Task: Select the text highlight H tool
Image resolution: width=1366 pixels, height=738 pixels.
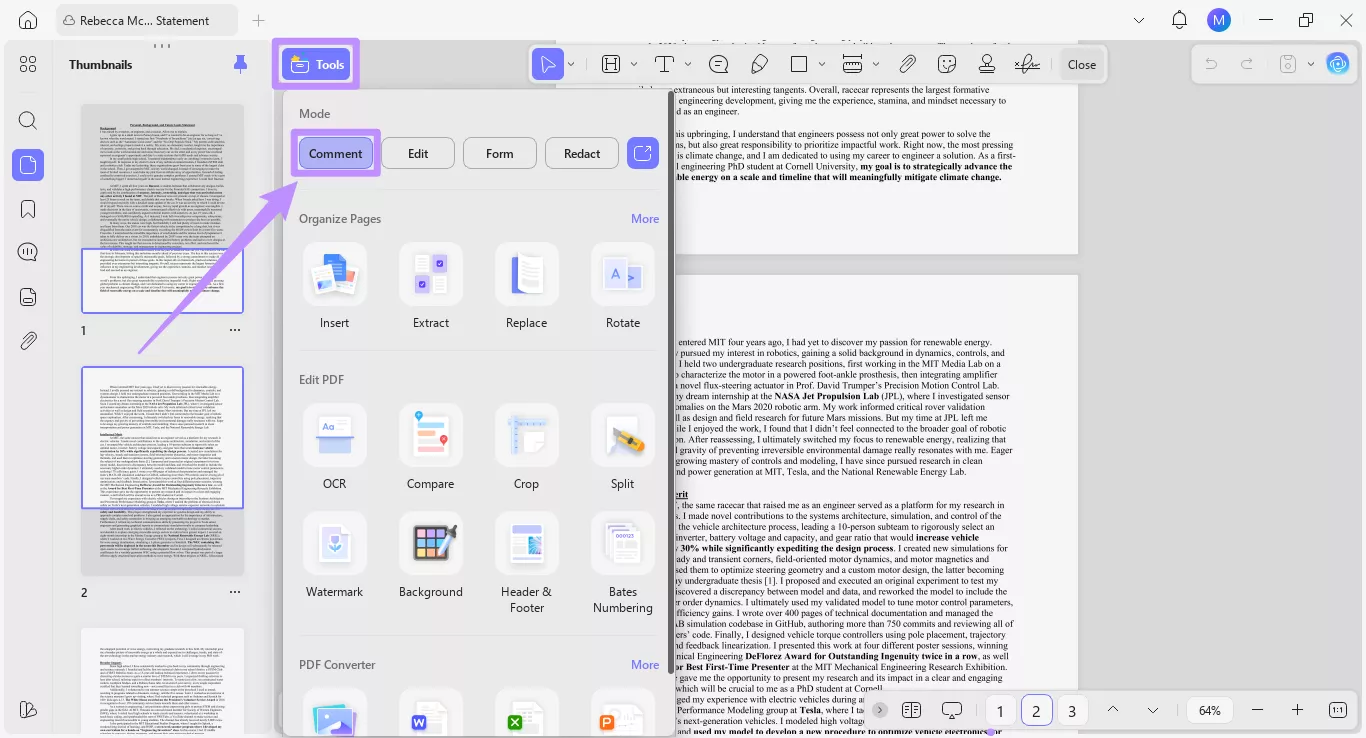Action: (x=610, y=64)
